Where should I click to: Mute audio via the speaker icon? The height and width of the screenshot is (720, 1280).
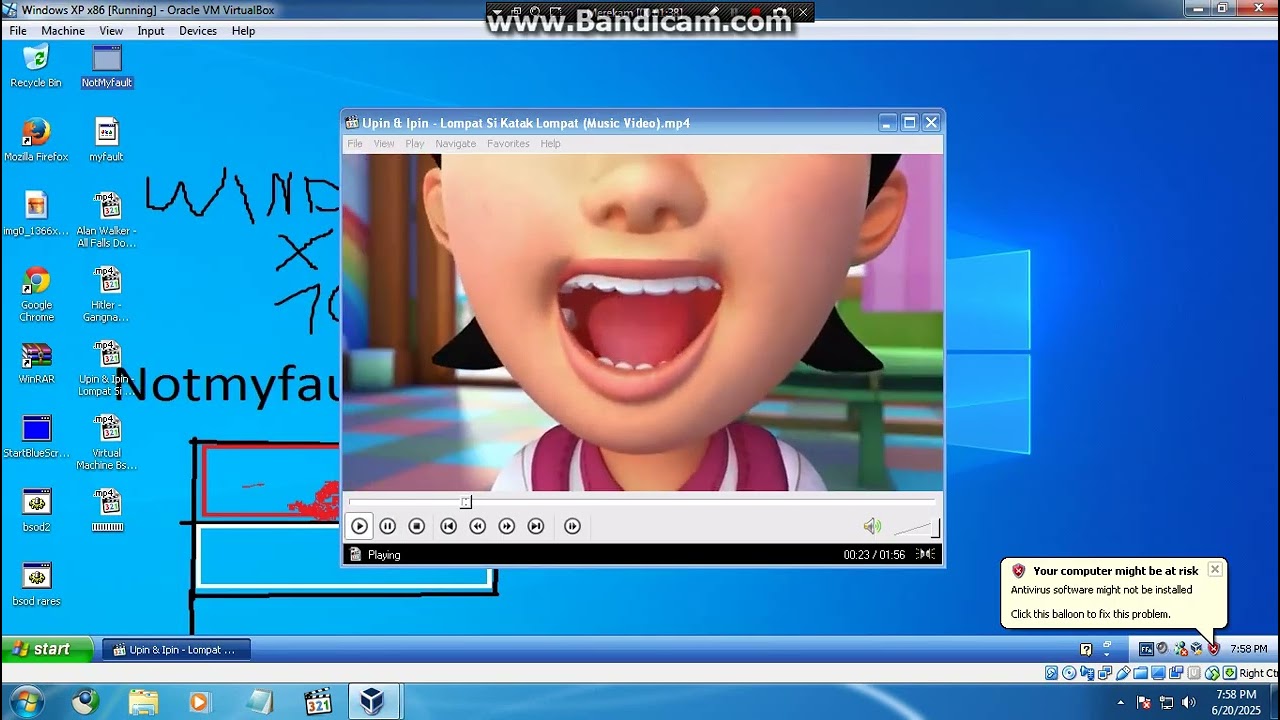point(872,526)
